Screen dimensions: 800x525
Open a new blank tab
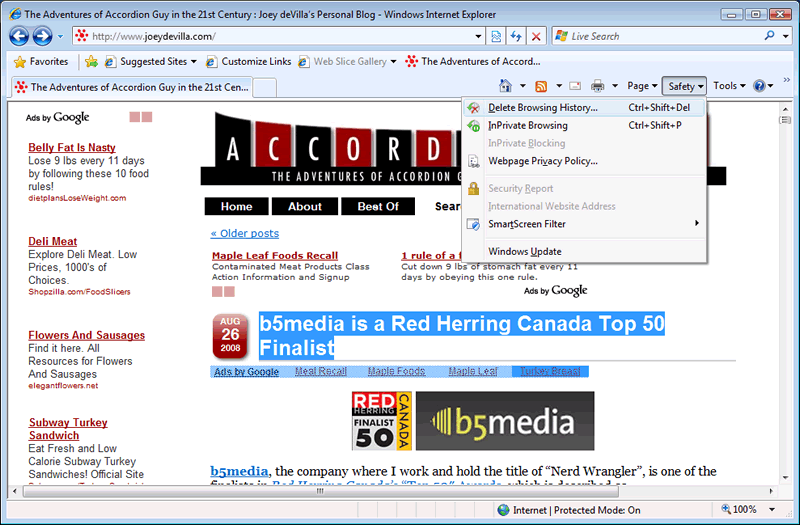click(265, 88)
